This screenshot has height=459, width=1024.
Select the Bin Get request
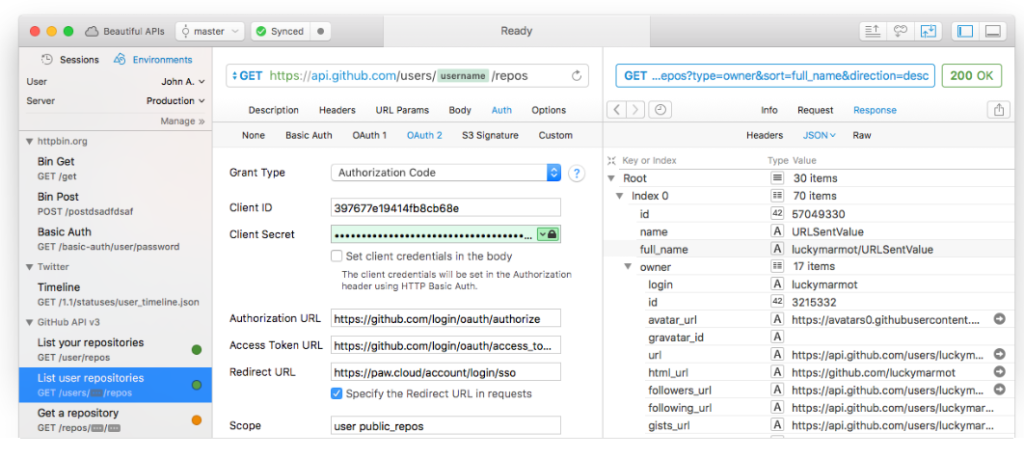click(x=115, y=168)
